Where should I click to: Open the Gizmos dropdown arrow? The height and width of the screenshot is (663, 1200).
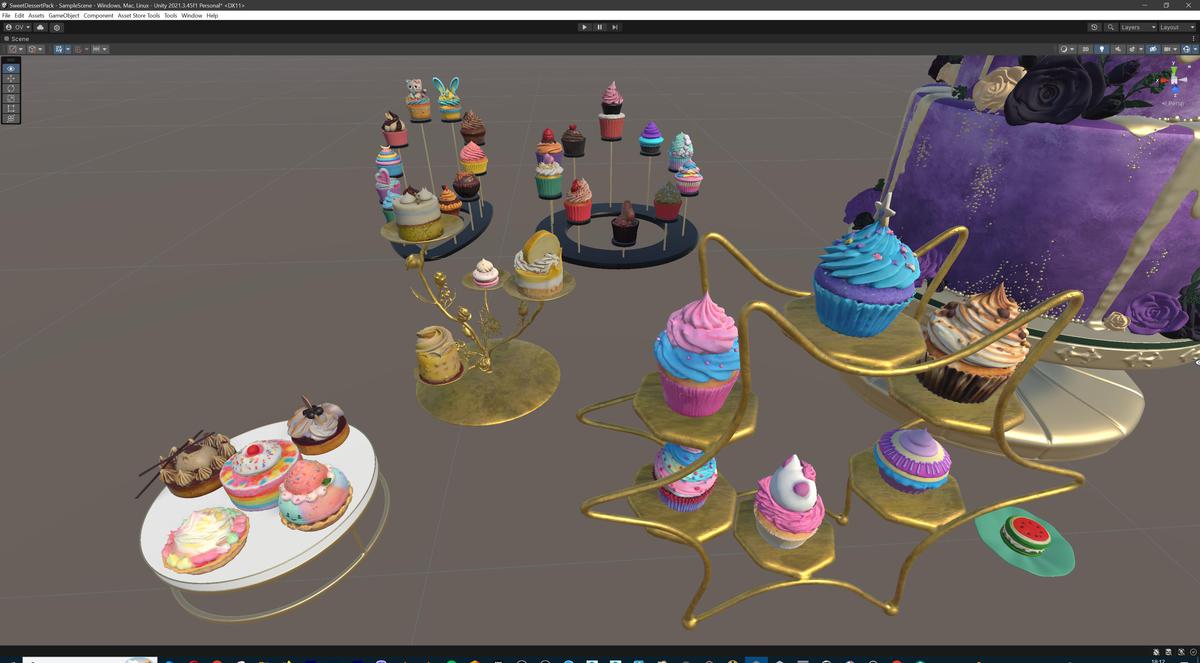click(1195, 48)
